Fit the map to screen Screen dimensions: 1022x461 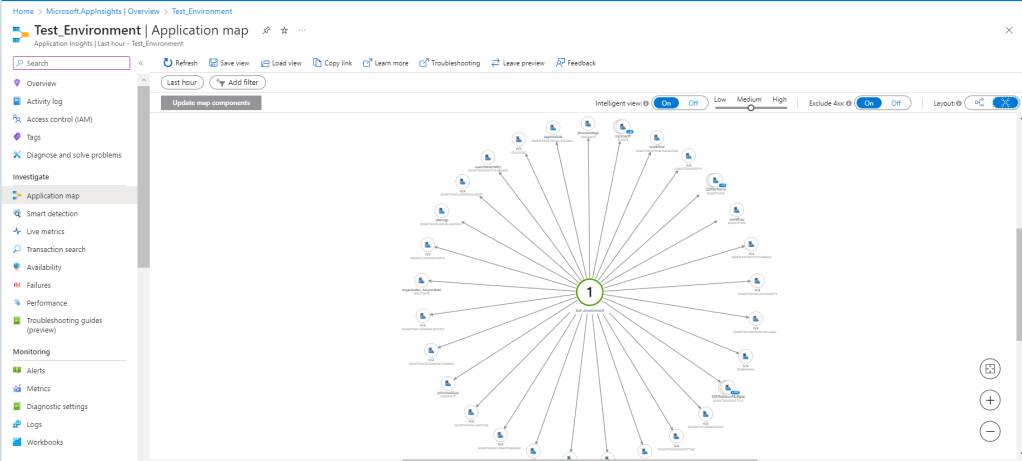(x=990, y=368)
